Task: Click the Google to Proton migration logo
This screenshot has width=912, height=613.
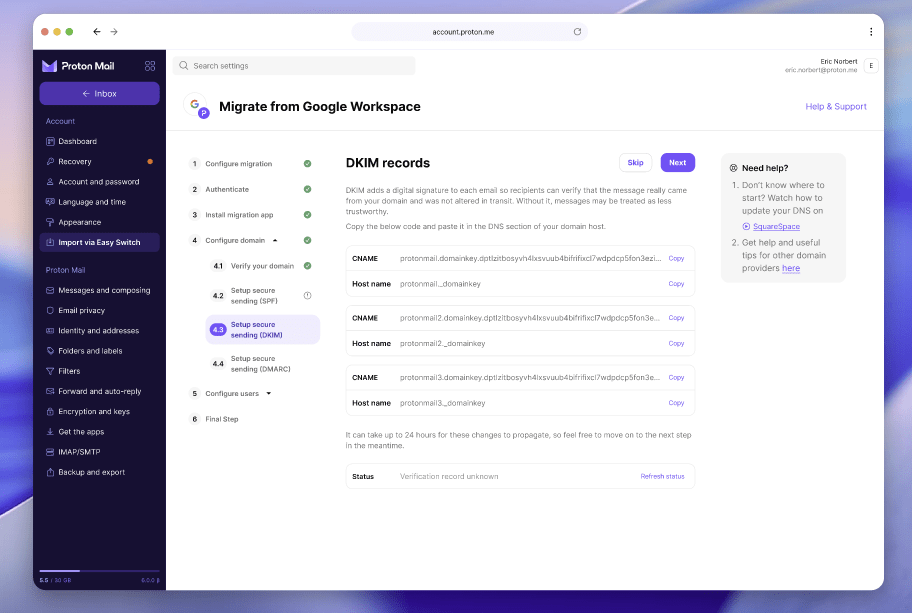Action: click(197, 106)
